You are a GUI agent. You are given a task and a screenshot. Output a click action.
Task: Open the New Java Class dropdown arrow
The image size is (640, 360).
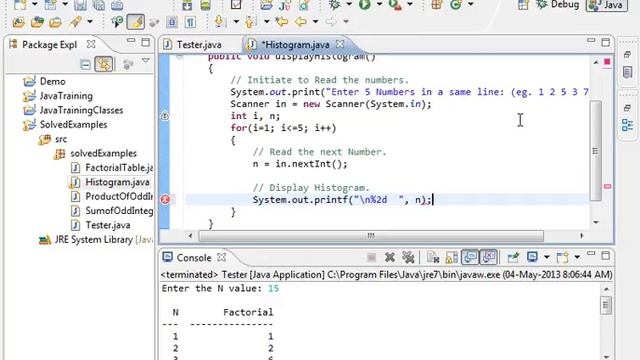(471, 4)
